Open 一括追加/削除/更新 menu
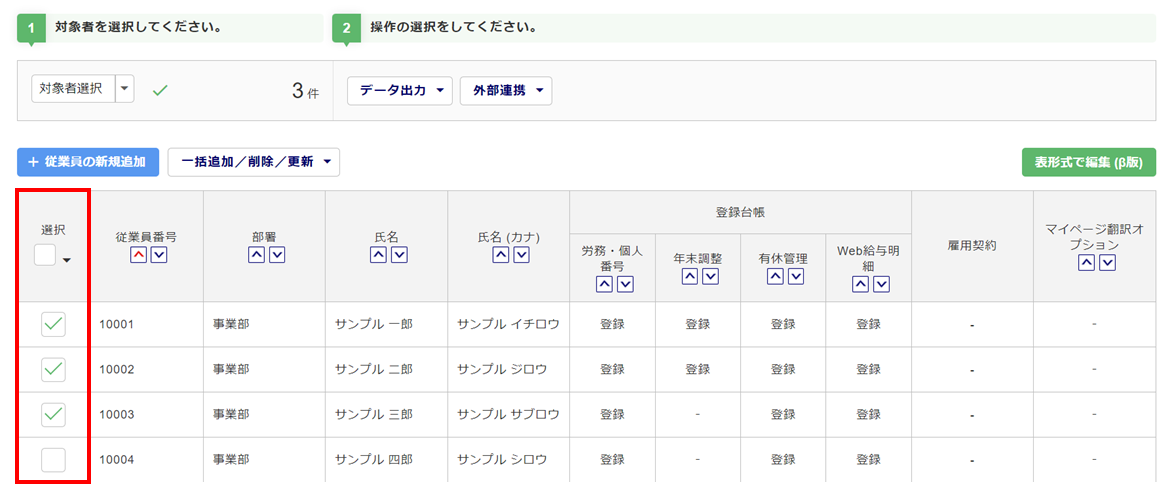Viewport: 1172px width, 484px height. coord(254,162)
